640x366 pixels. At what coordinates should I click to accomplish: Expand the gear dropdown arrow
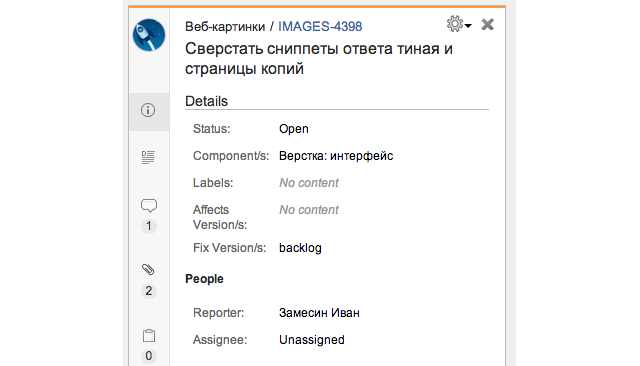click(x=468, y=26)
